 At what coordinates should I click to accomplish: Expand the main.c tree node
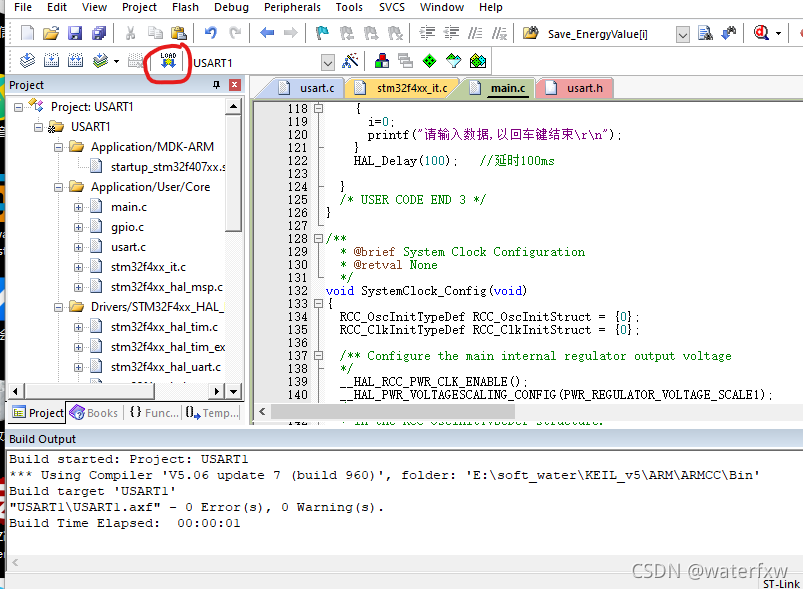point(78,207)
